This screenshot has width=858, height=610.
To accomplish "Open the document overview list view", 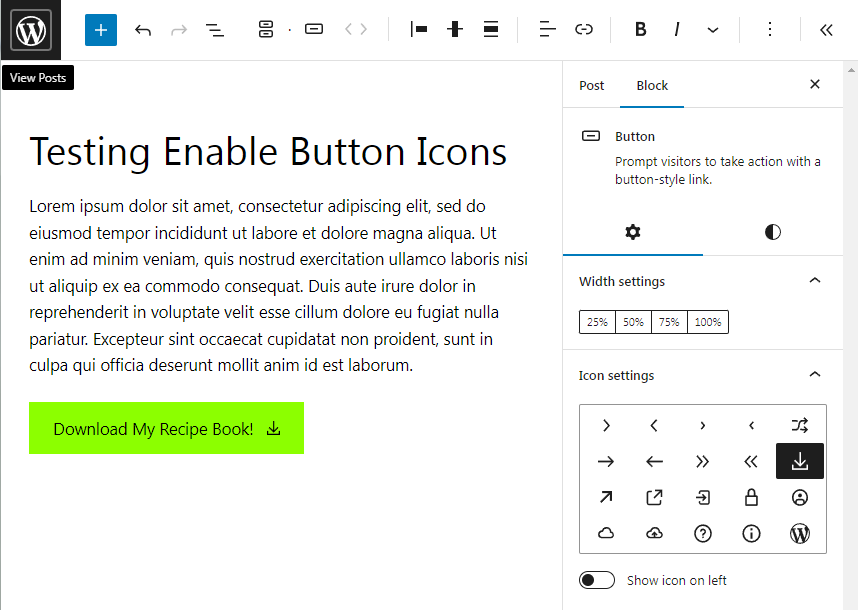I will click(x=215, y=30).
